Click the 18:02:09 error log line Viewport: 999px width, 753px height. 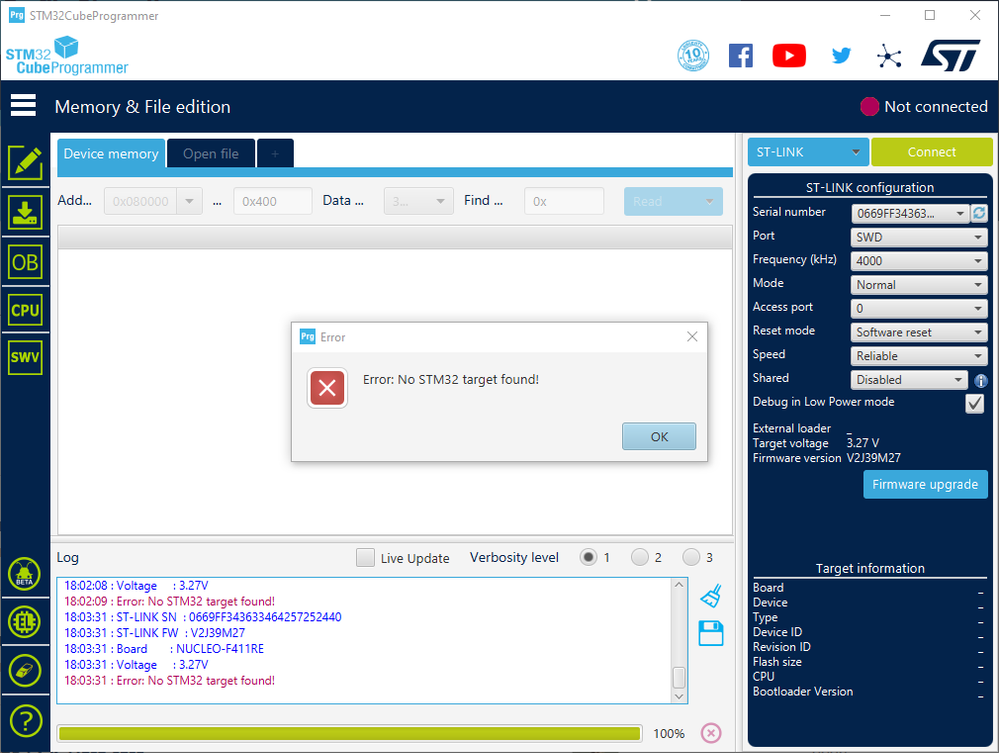pyautogui.click(x=169, y=601)
